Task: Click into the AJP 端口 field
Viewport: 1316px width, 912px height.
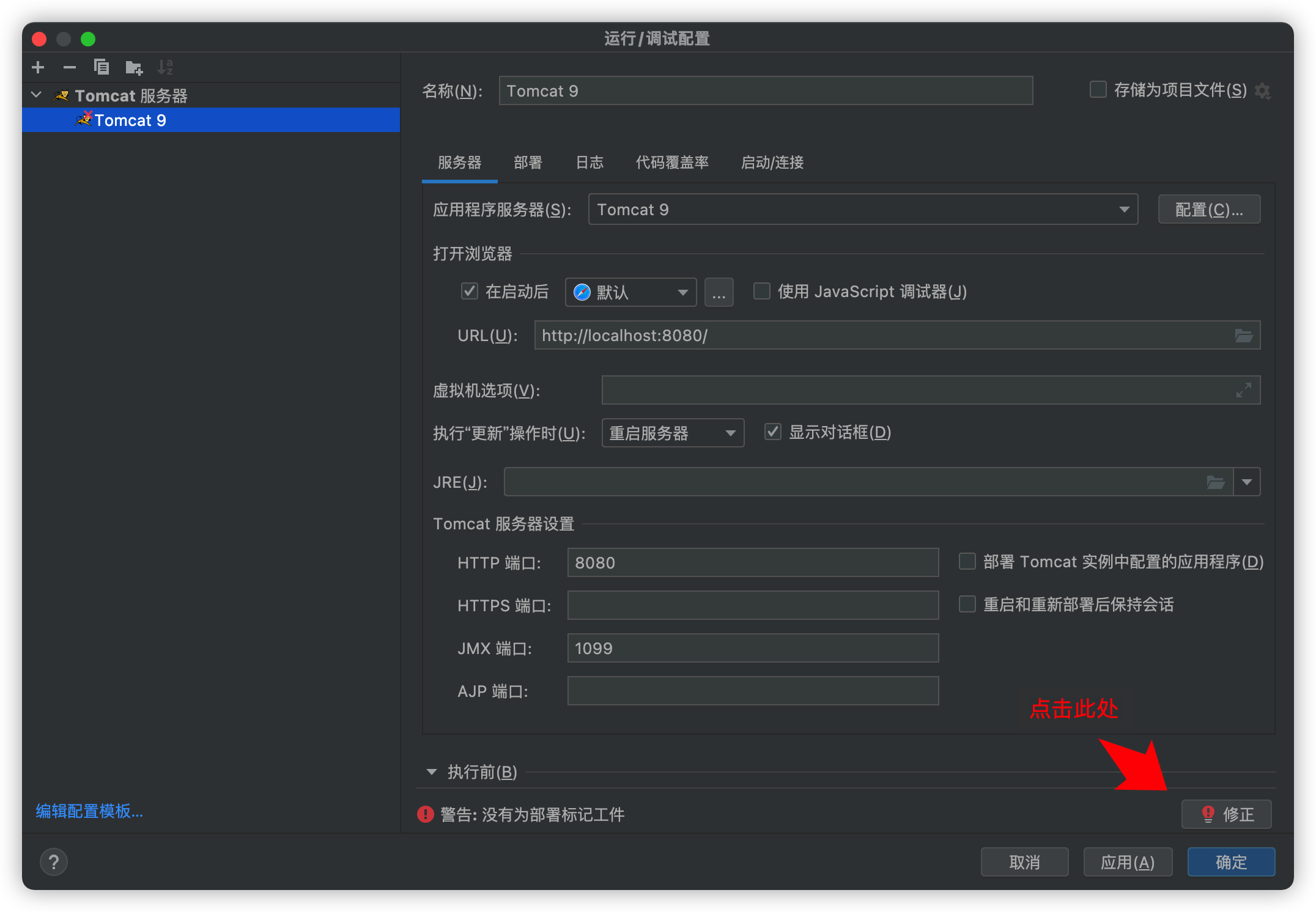Action: (753, 691)
